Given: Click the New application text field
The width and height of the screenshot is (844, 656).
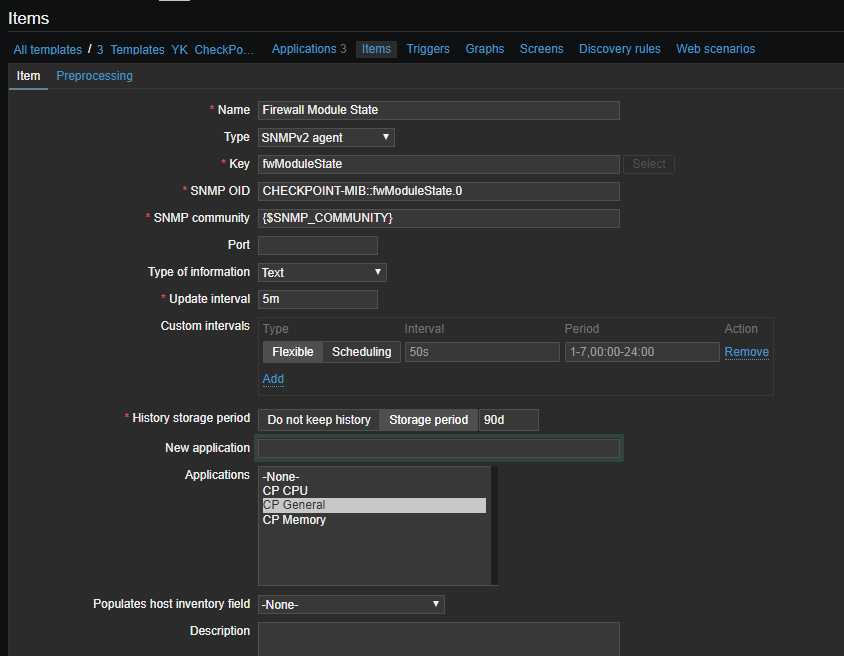Looking at the screenshot, I should (438, 448).
